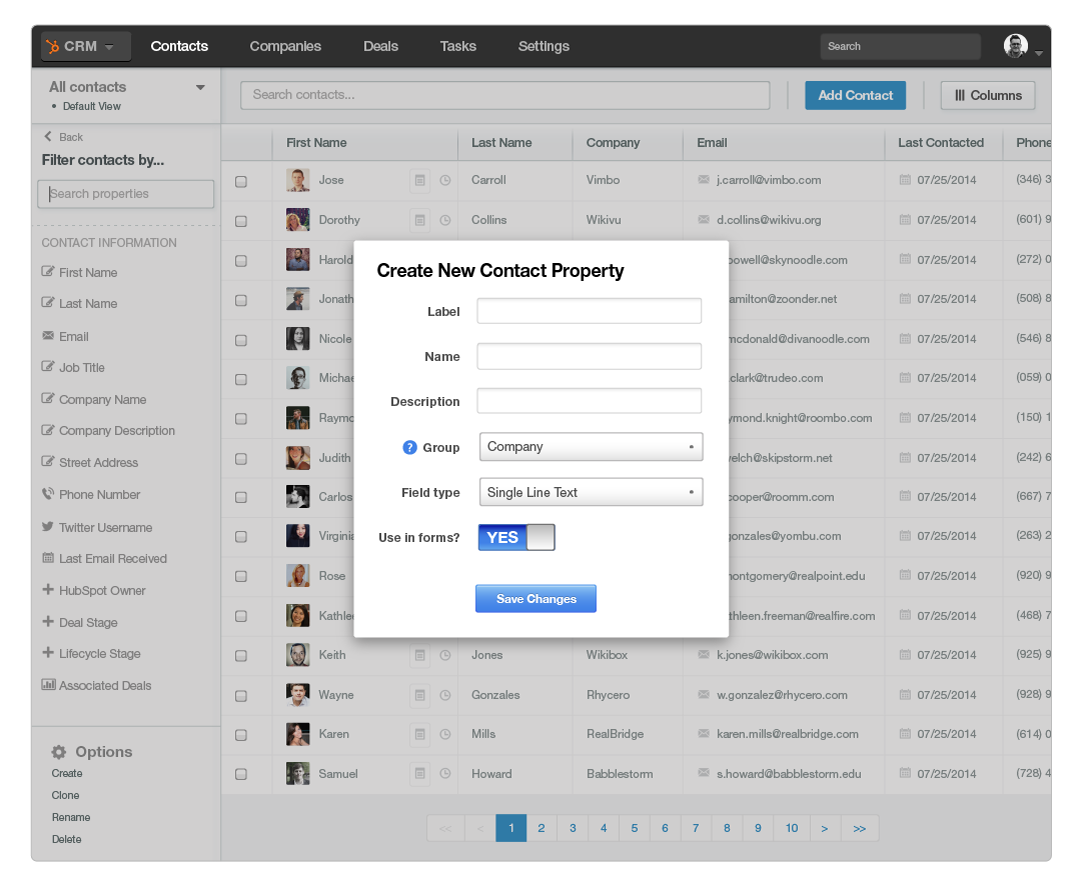Expand the All contacts view selector
This screenshot has height=886, width=1080.
pyautogui.click(x=200, y=88)
